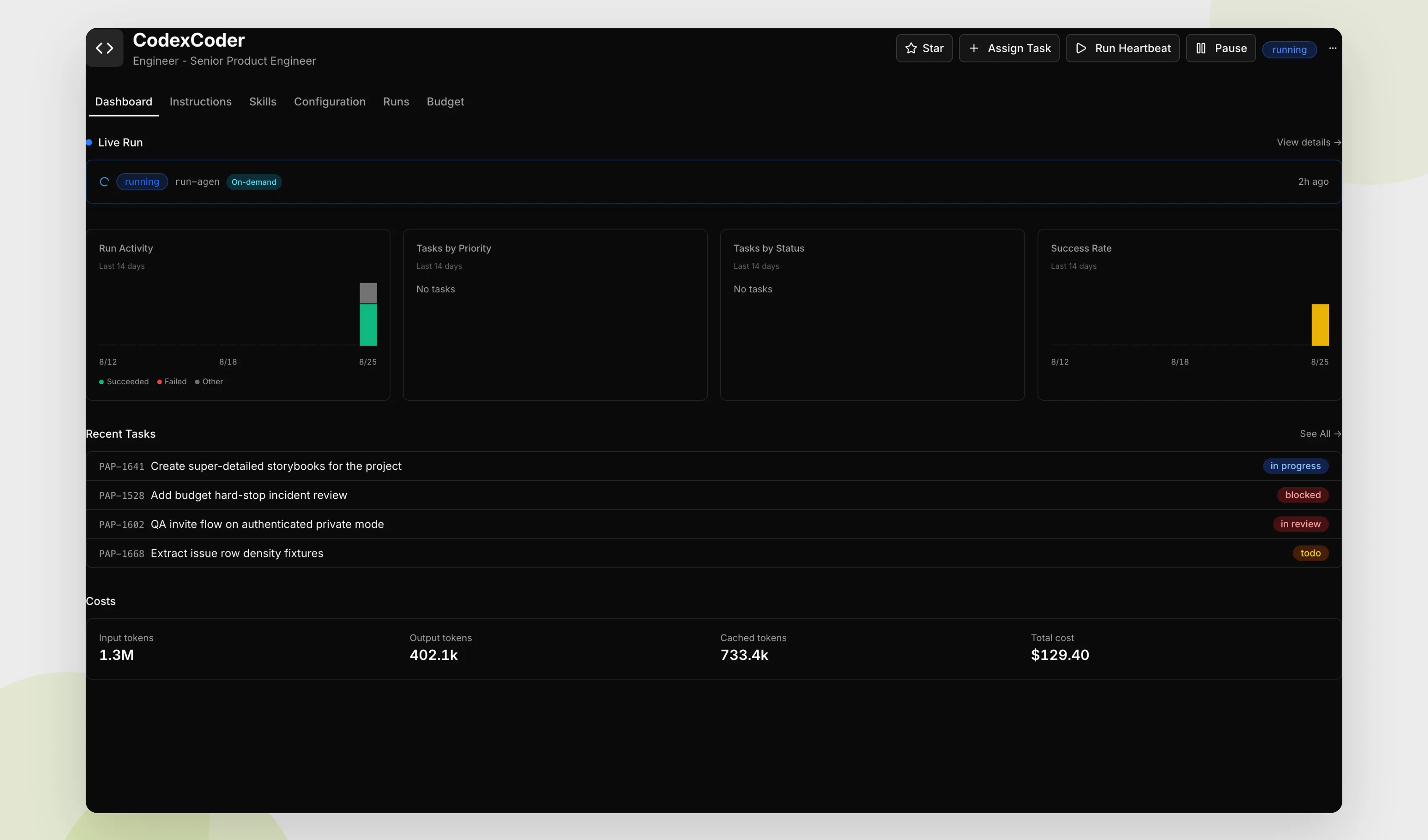Click the Costs section heading

(101, 601)
